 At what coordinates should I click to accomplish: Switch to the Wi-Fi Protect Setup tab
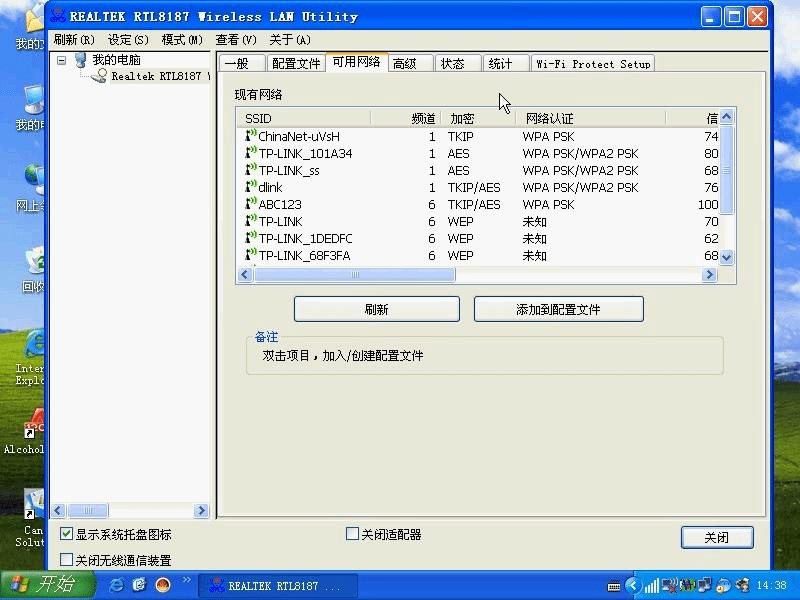[x=592, y=63]
